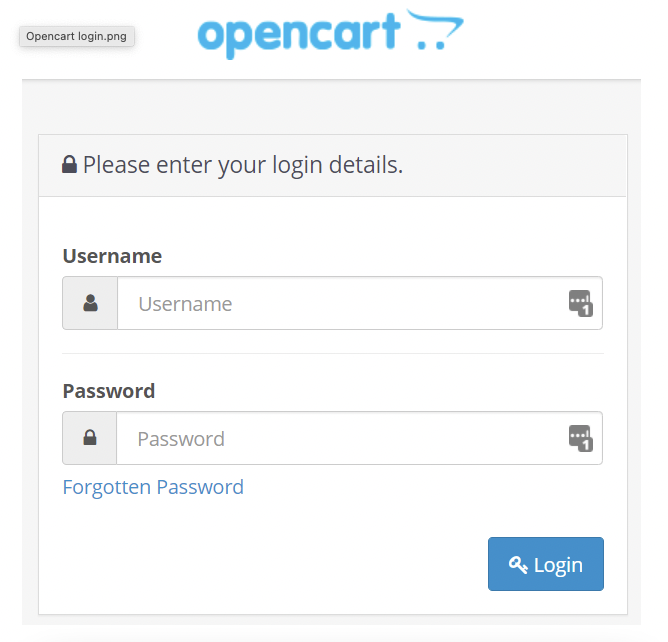Click the key icon on Login button
Image resolution: width=668 pixels, height=642 pixels.
518,565
